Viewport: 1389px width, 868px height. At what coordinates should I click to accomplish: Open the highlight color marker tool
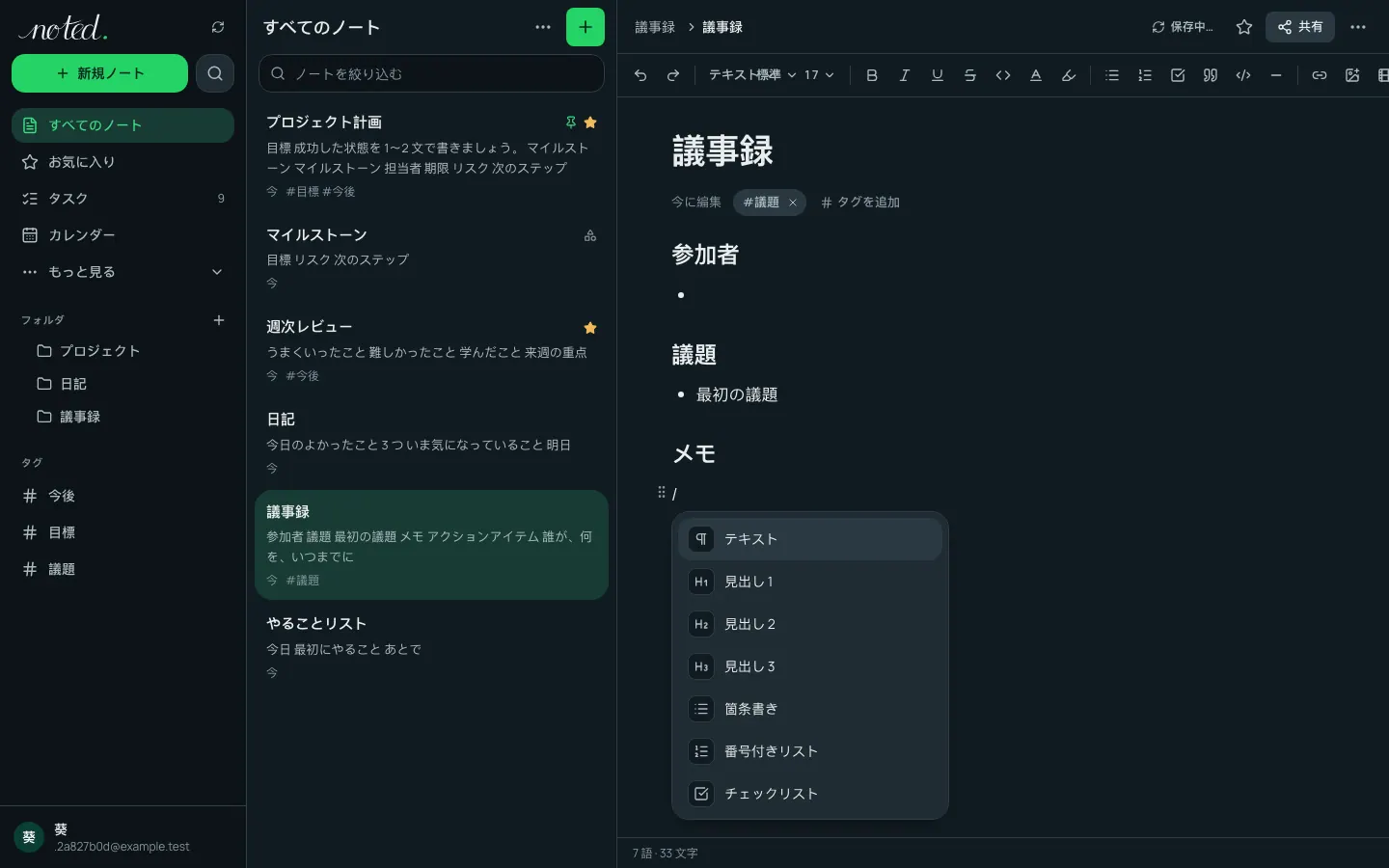pyautogui.click(x=1069, y=75)
